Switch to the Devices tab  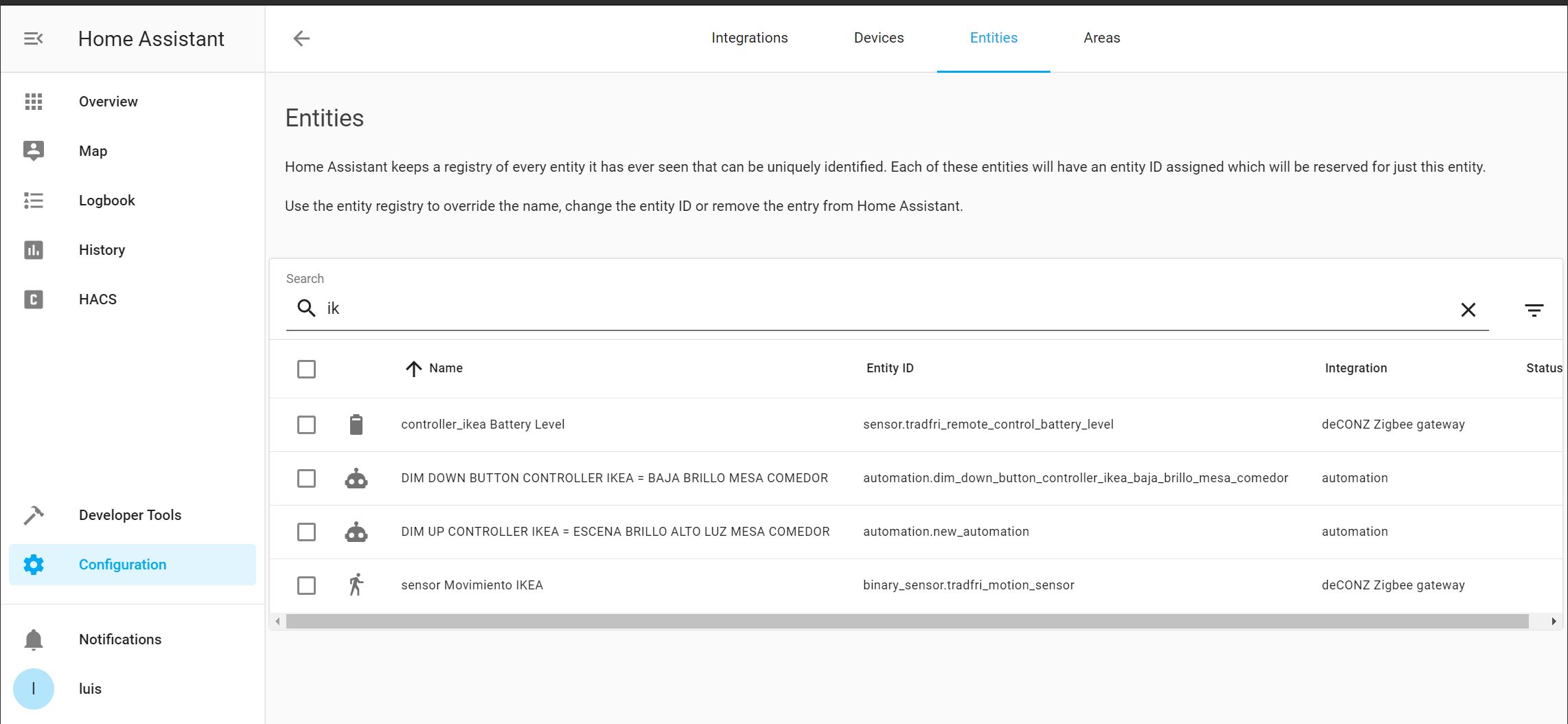tap(879, 38)
